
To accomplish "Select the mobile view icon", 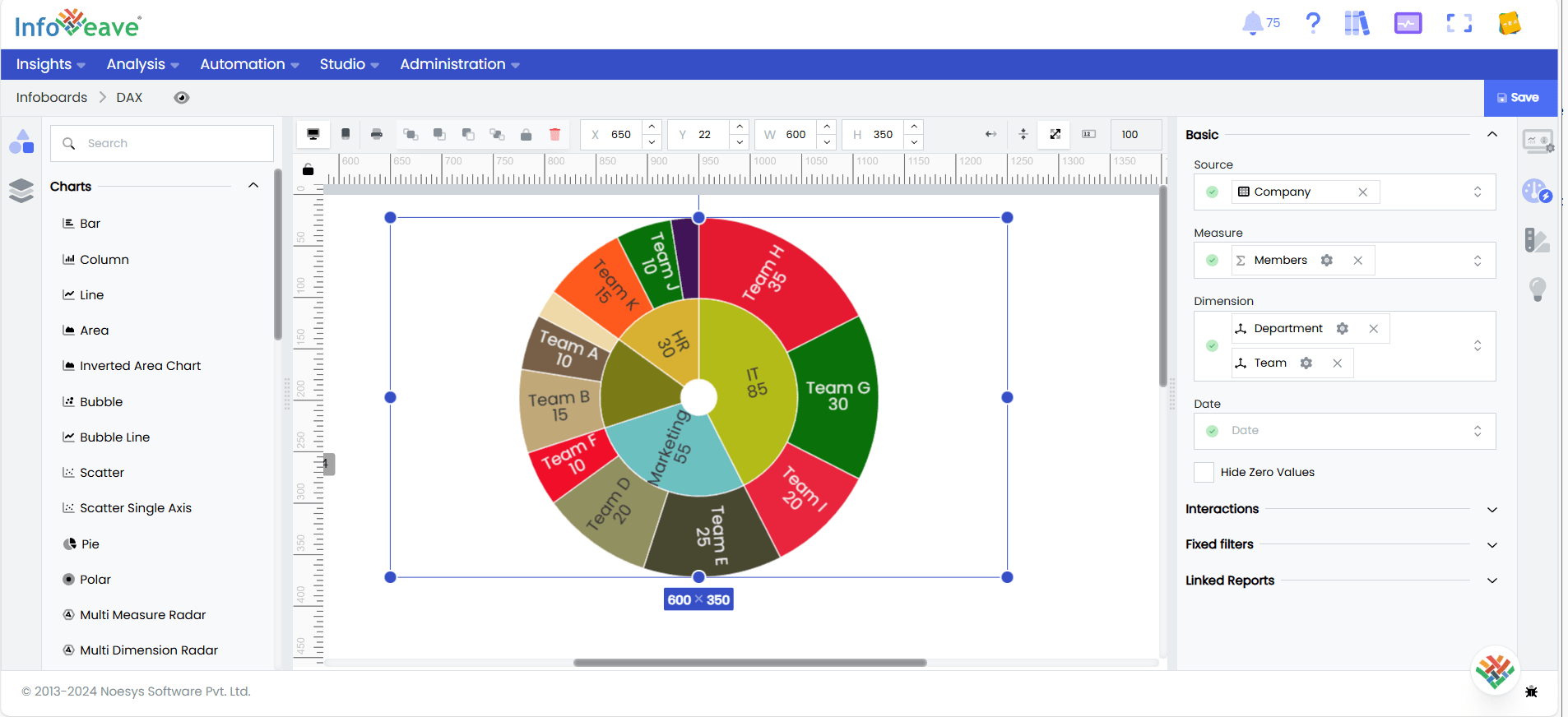I will pos(346,134).
